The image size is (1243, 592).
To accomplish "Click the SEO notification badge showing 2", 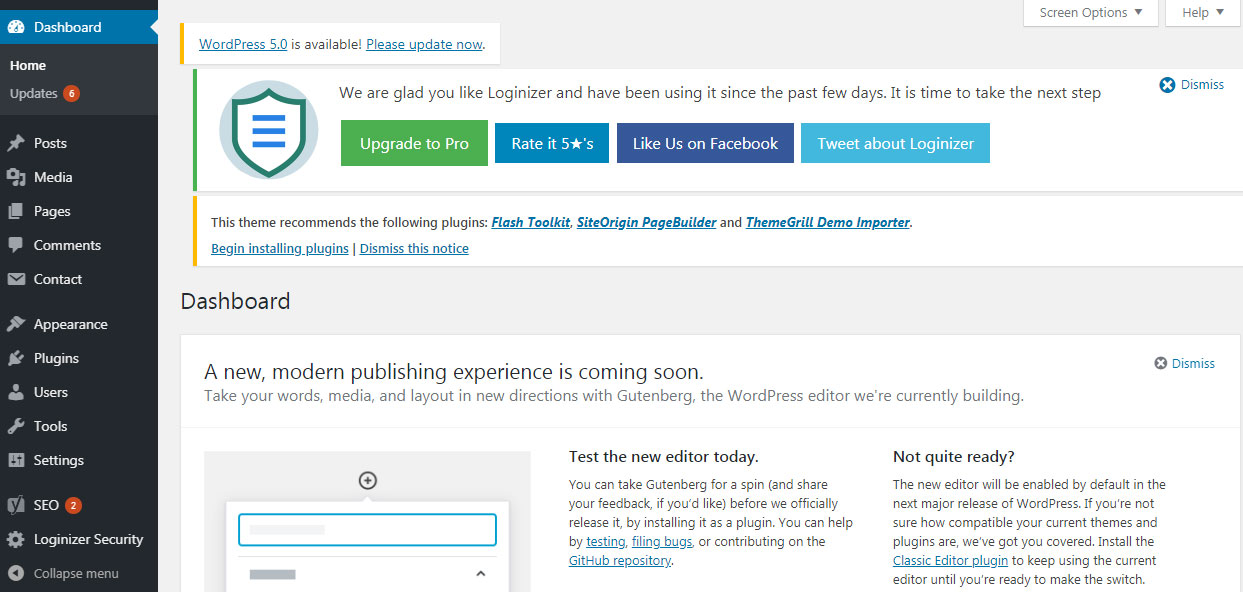I will point(73,505).
